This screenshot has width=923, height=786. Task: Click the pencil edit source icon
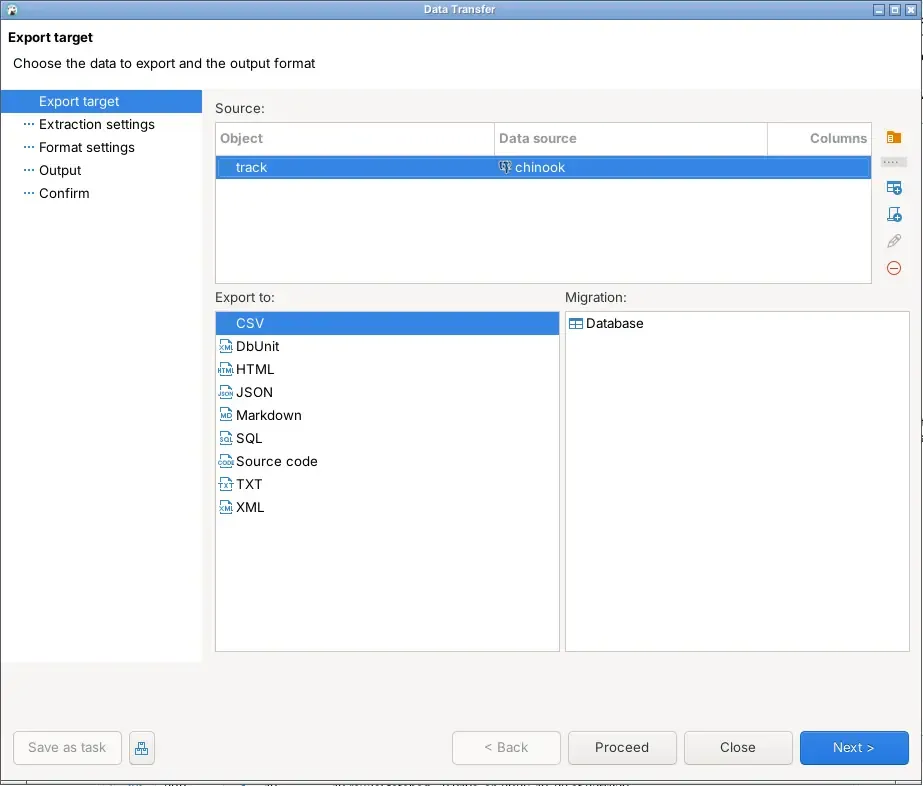click(x=894, y=241)
